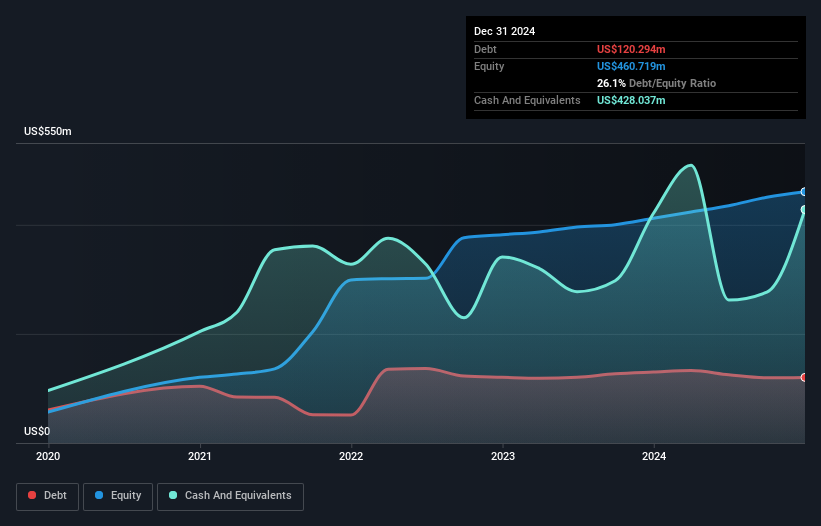Click the US$120.294m debt value in tooltip
The image size is (821, 526).
631,49
